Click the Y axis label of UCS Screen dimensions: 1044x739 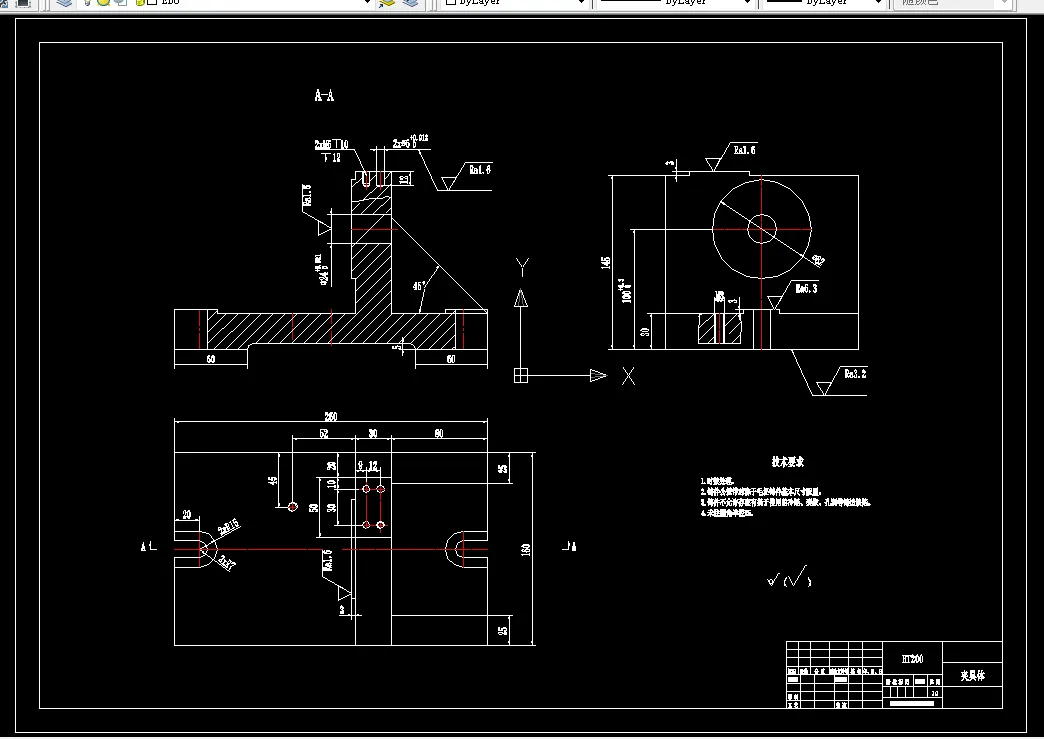pos(523,267)
